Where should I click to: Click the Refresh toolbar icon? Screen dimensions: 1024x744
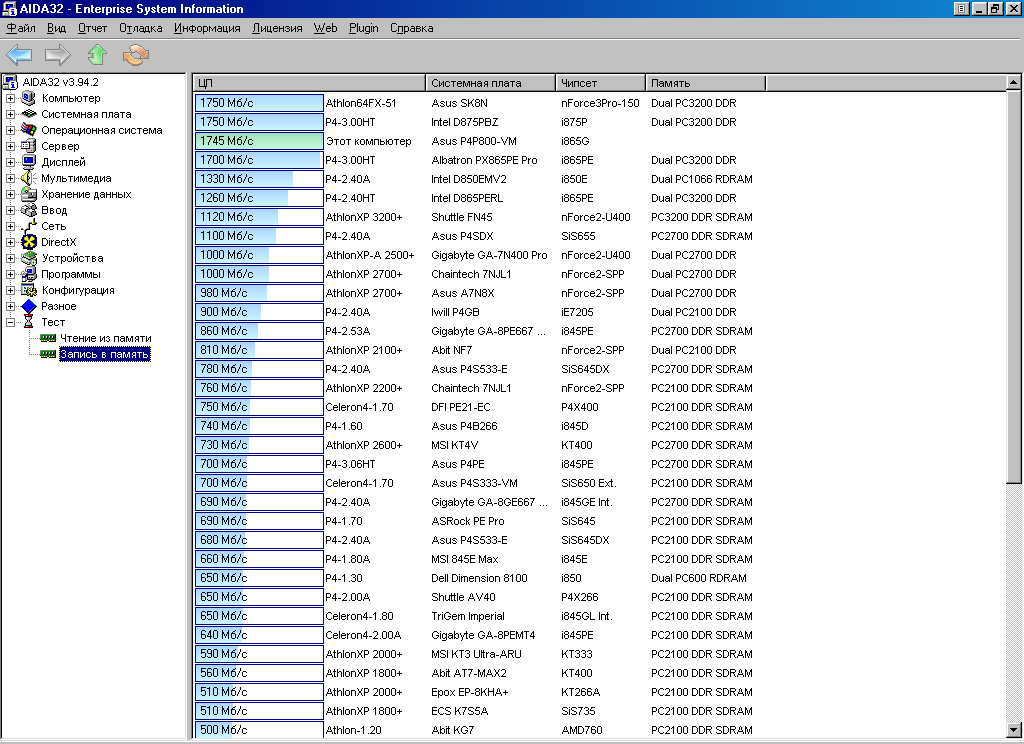click(x=136, y=55)
